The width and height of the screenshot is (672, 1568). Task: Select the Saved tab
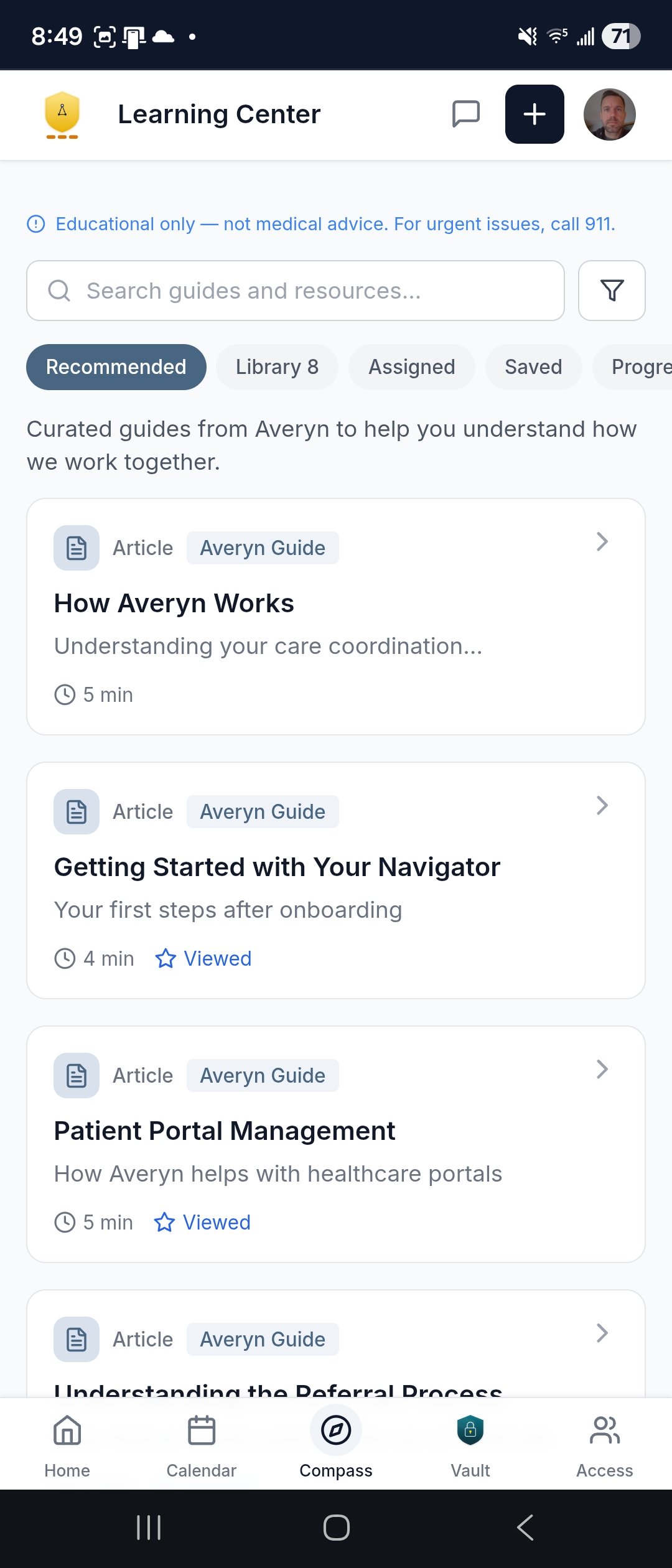coord(533,367)
